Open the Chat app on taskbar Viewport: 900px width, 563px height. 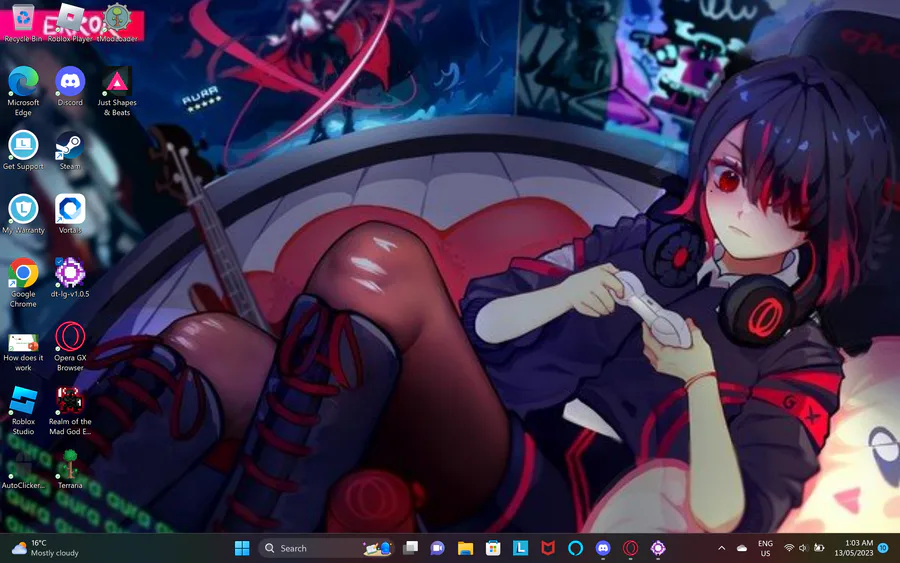pyautogui.click(x=437, y=549)
